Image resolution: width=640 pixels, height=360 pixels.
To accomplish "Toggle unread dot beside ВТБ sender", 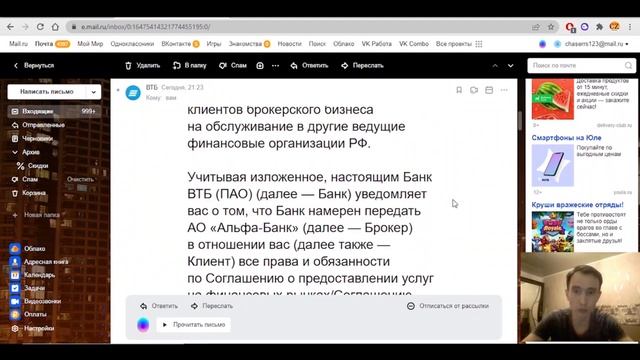I will click(x=118, y=90).
